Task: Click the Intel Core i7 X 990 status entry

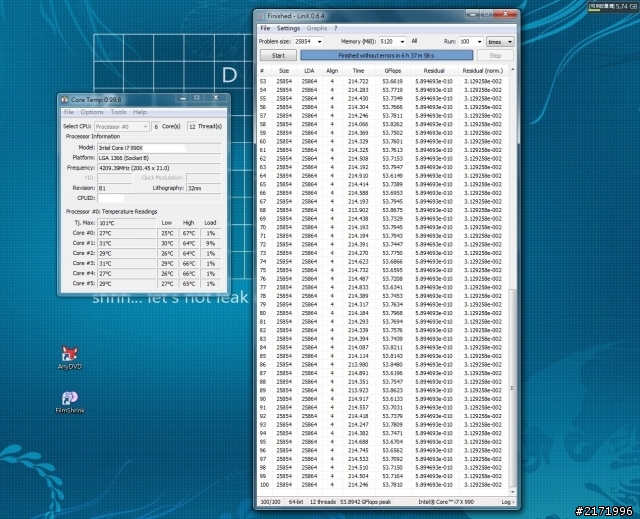Action: (x=446, y=502)
